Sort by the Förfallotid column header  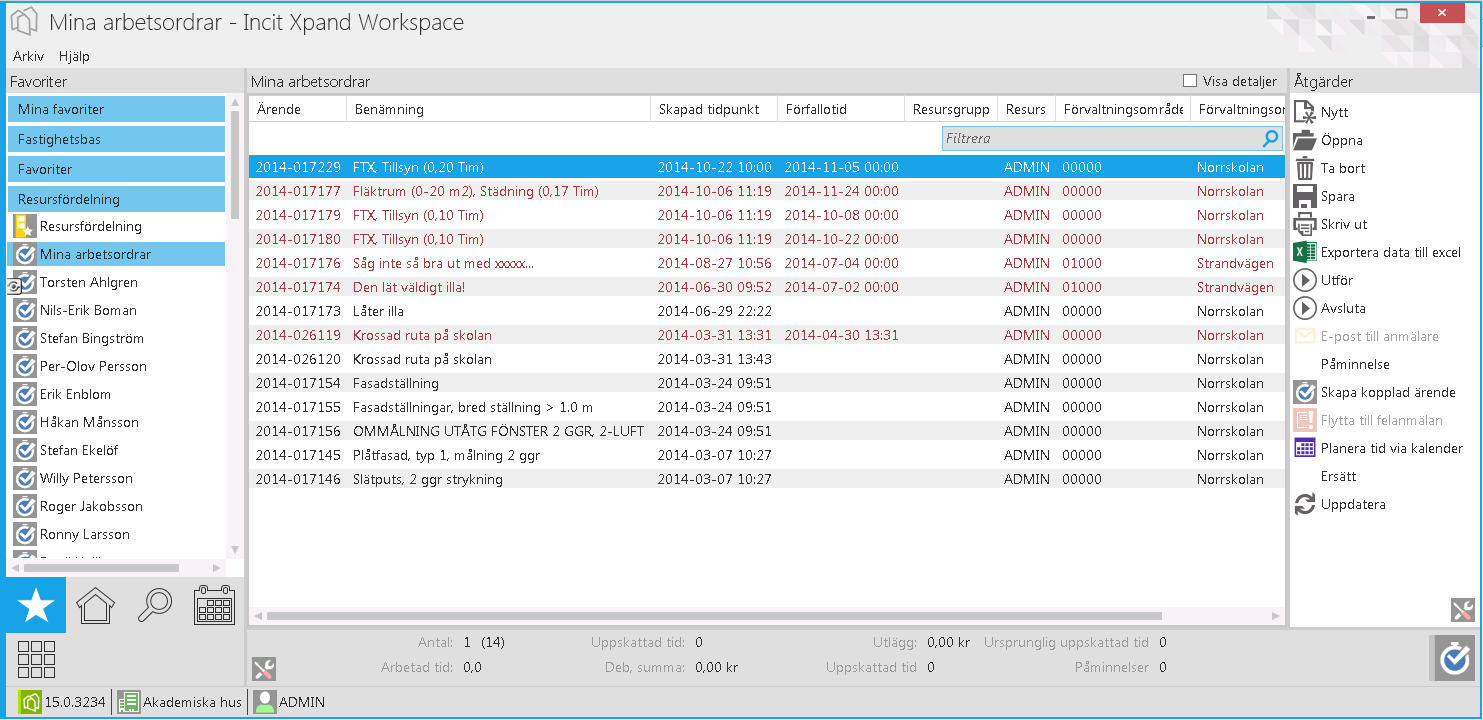841,109
